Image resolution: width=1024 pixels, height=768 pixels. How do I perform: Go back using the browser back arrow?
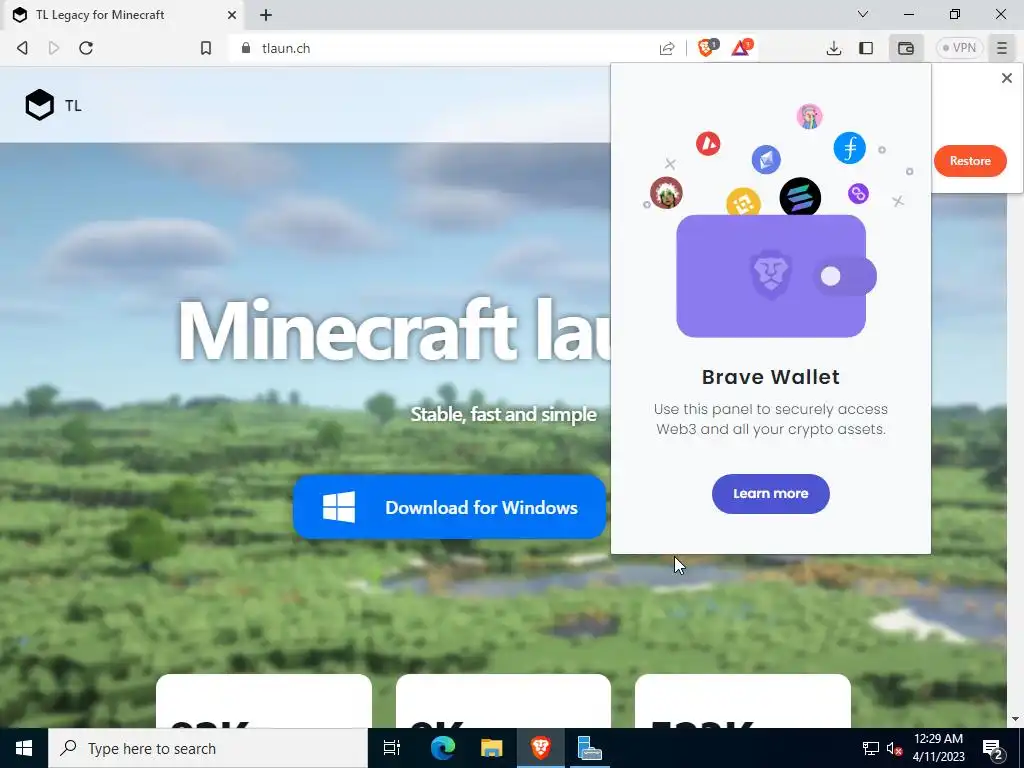22,48
